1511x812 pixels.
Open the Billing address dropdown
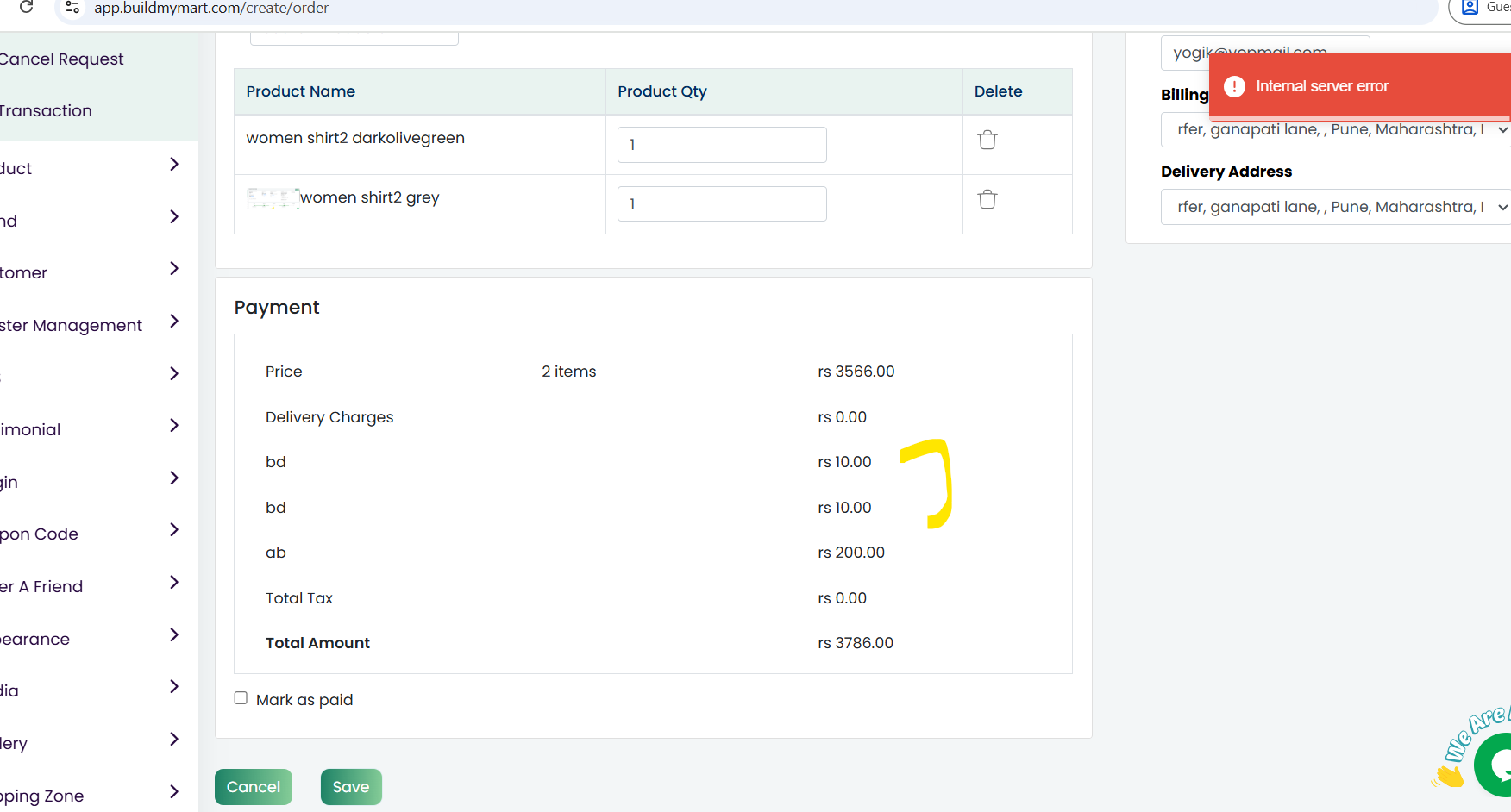tap(1335, 129)
